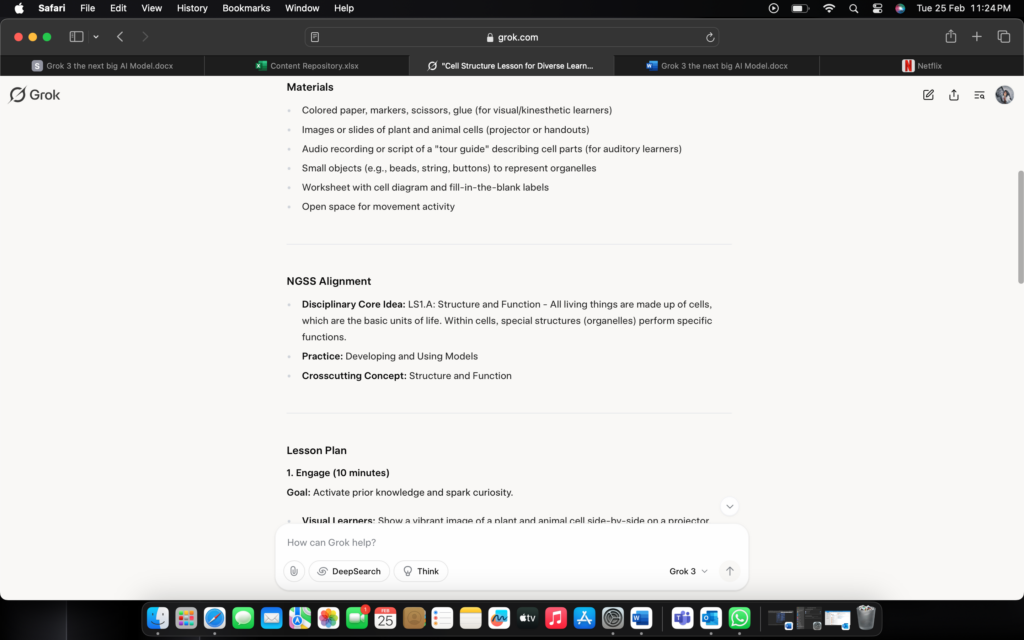Reload the page in the address bar
This screenshot has height=640, width=1024.
[x=710, y=37]
